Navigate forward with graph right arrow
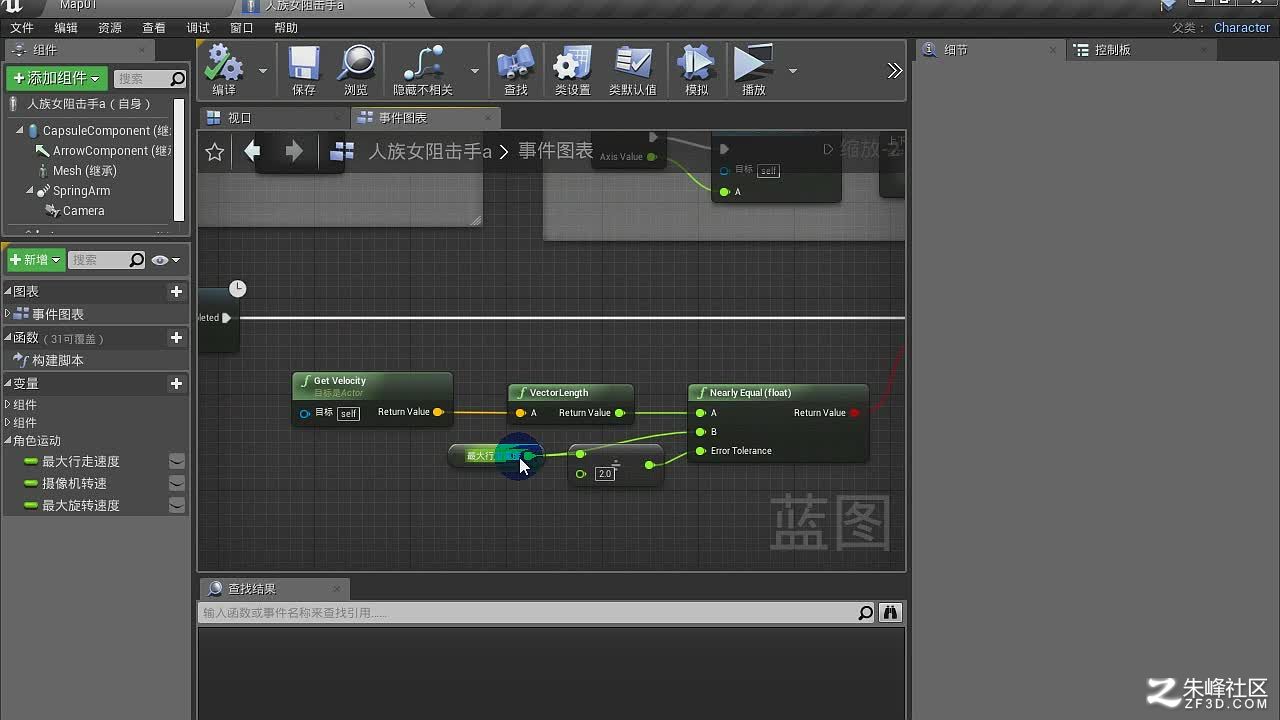This screenshot has height=720, width=1280. coord(294,151)
